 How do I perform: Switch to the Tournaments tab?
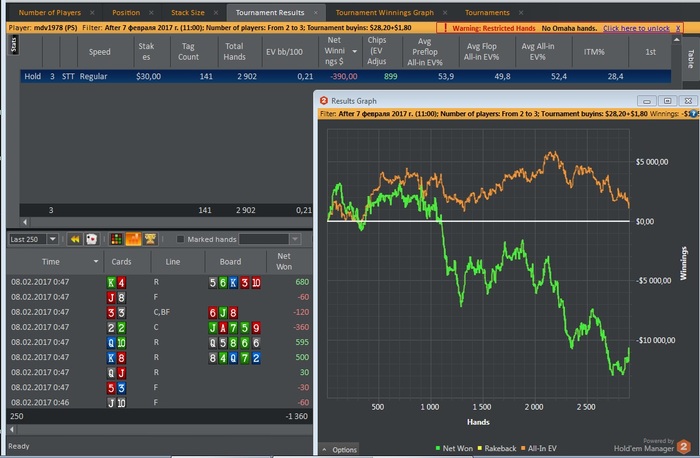pos(487,12)
